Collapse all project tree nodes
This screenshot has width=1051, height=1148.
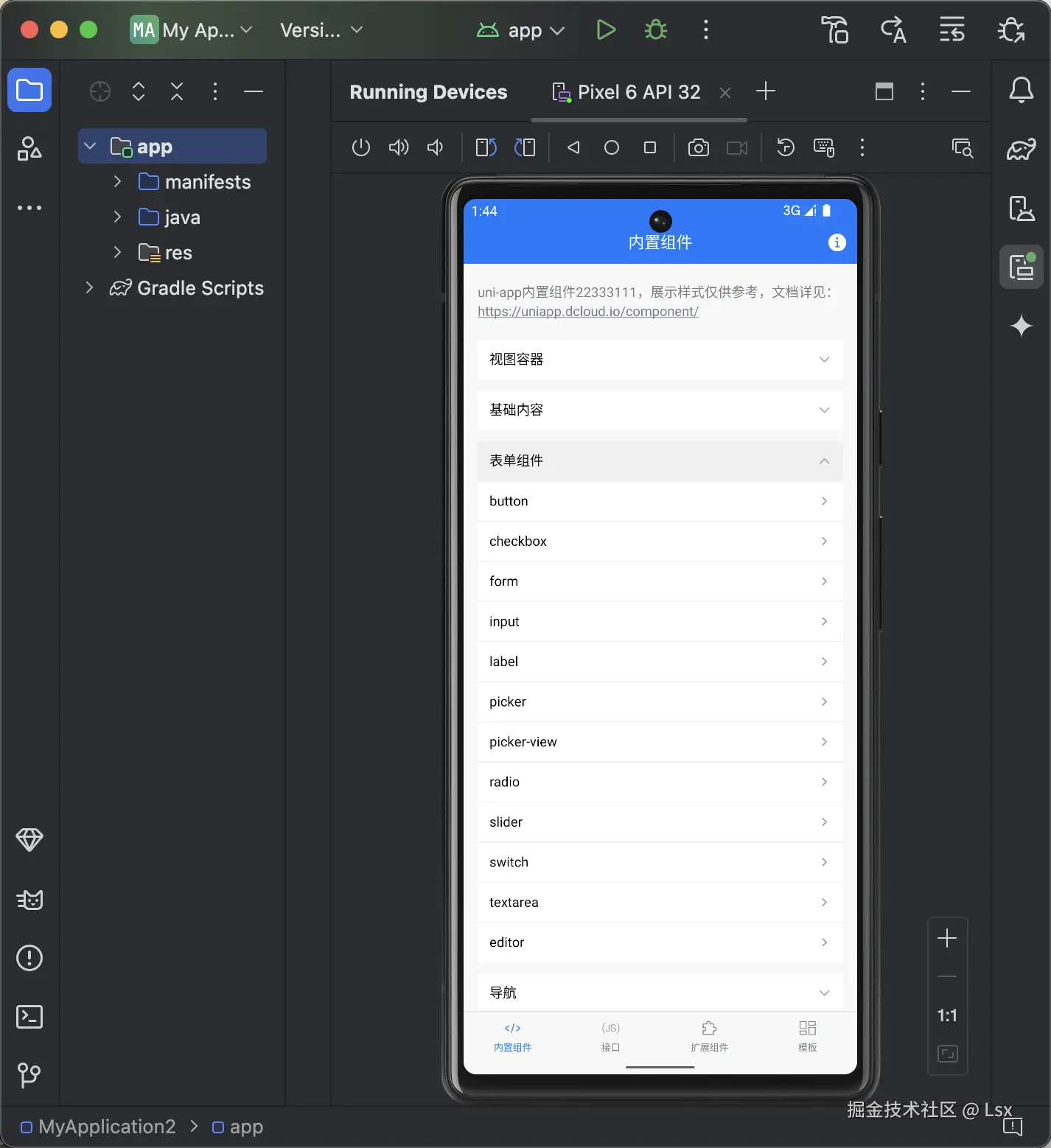click(x=177, y=91)
